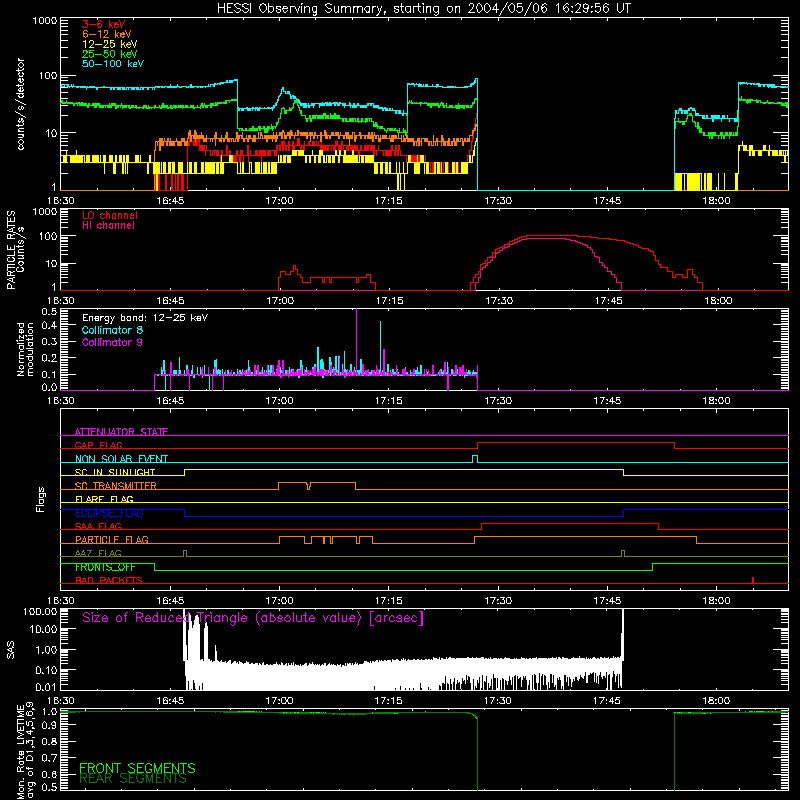The width and height of the screenshot is (800, 800).
Task: Select the Collimator 9 legend label
Action: pos(112,342)
